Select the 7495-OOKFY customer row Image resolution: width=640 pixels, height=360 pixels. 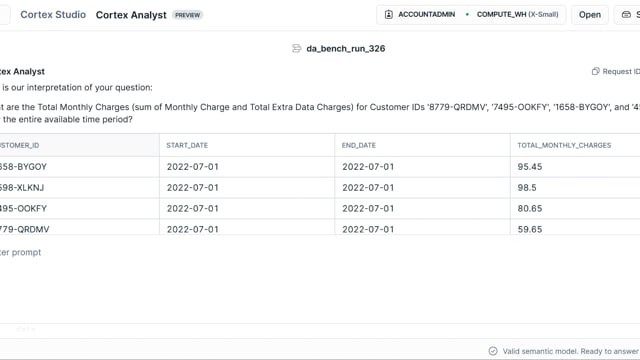(320, 209)
